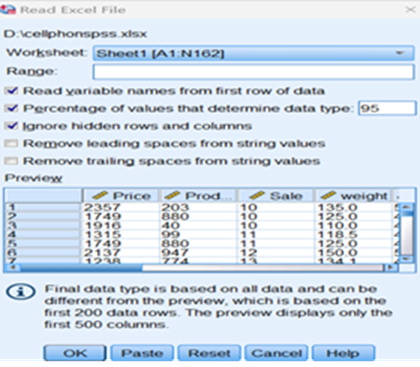Screen dimensions: 420x367
Task: Open Help for Read Excel File
Action: pos(343,353)
